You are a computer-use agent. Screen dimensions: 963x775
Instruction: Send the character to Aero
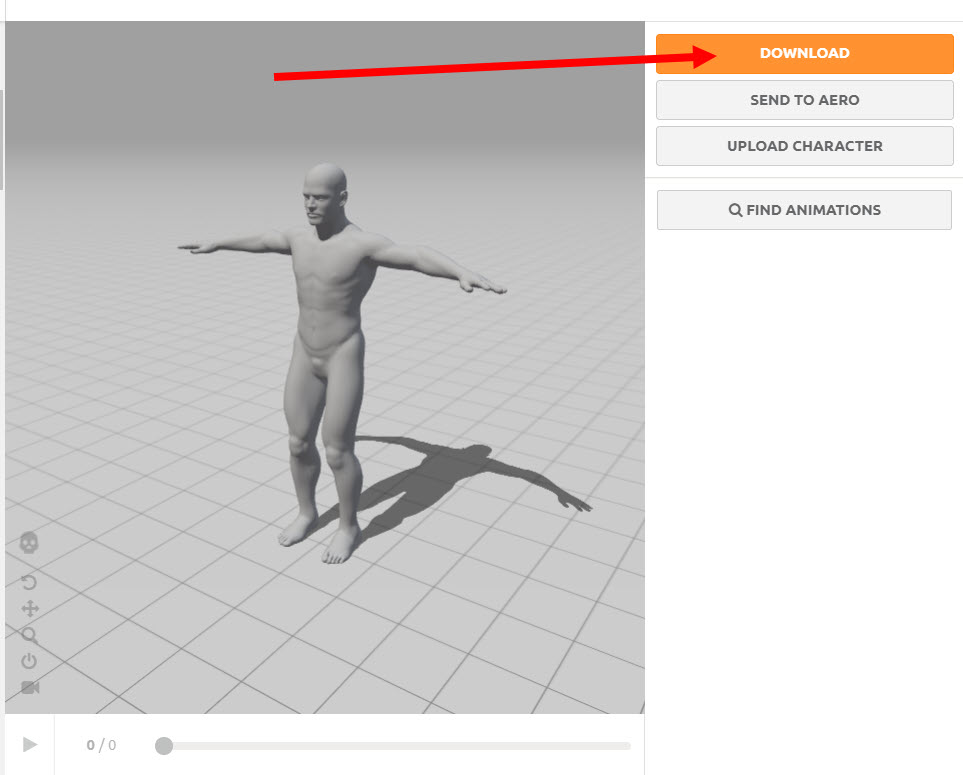[805, 100]
